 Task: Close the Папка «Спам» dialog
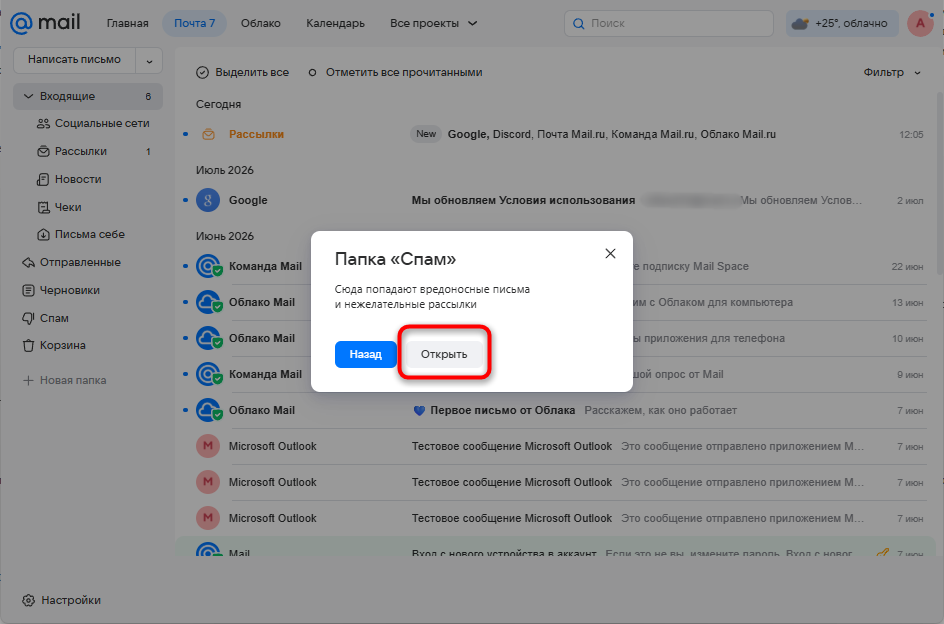point(610,254)
